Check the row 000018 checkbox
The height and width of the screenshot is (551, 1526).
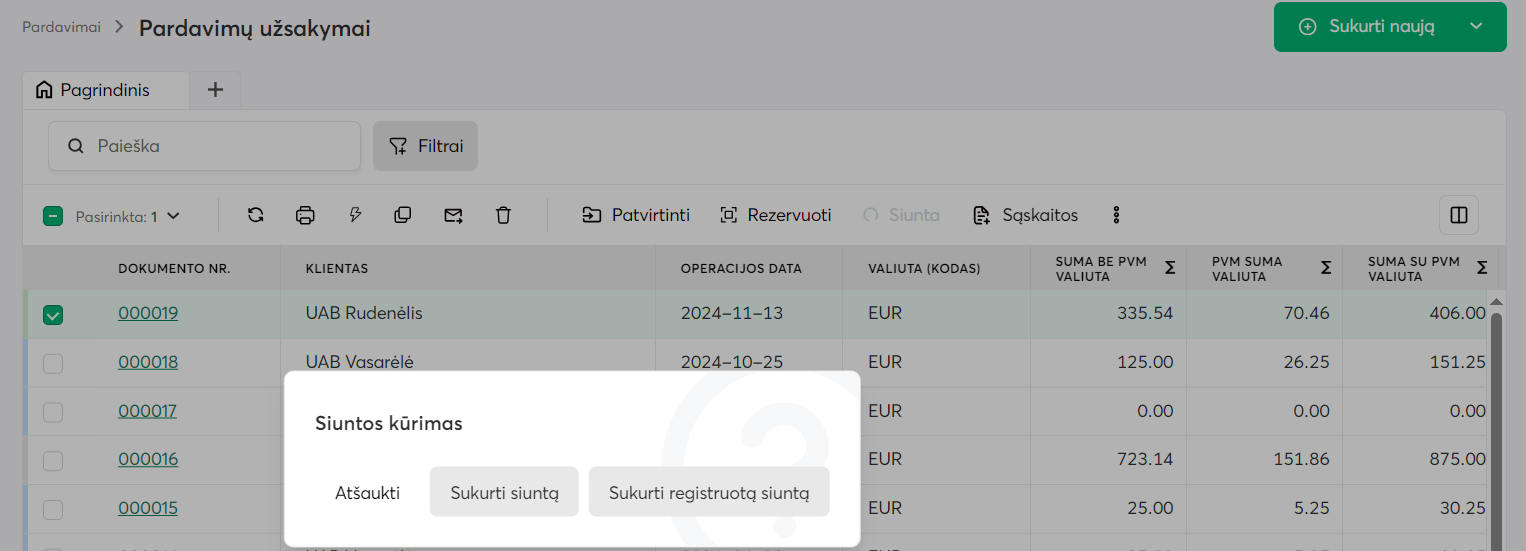[53, 363]
